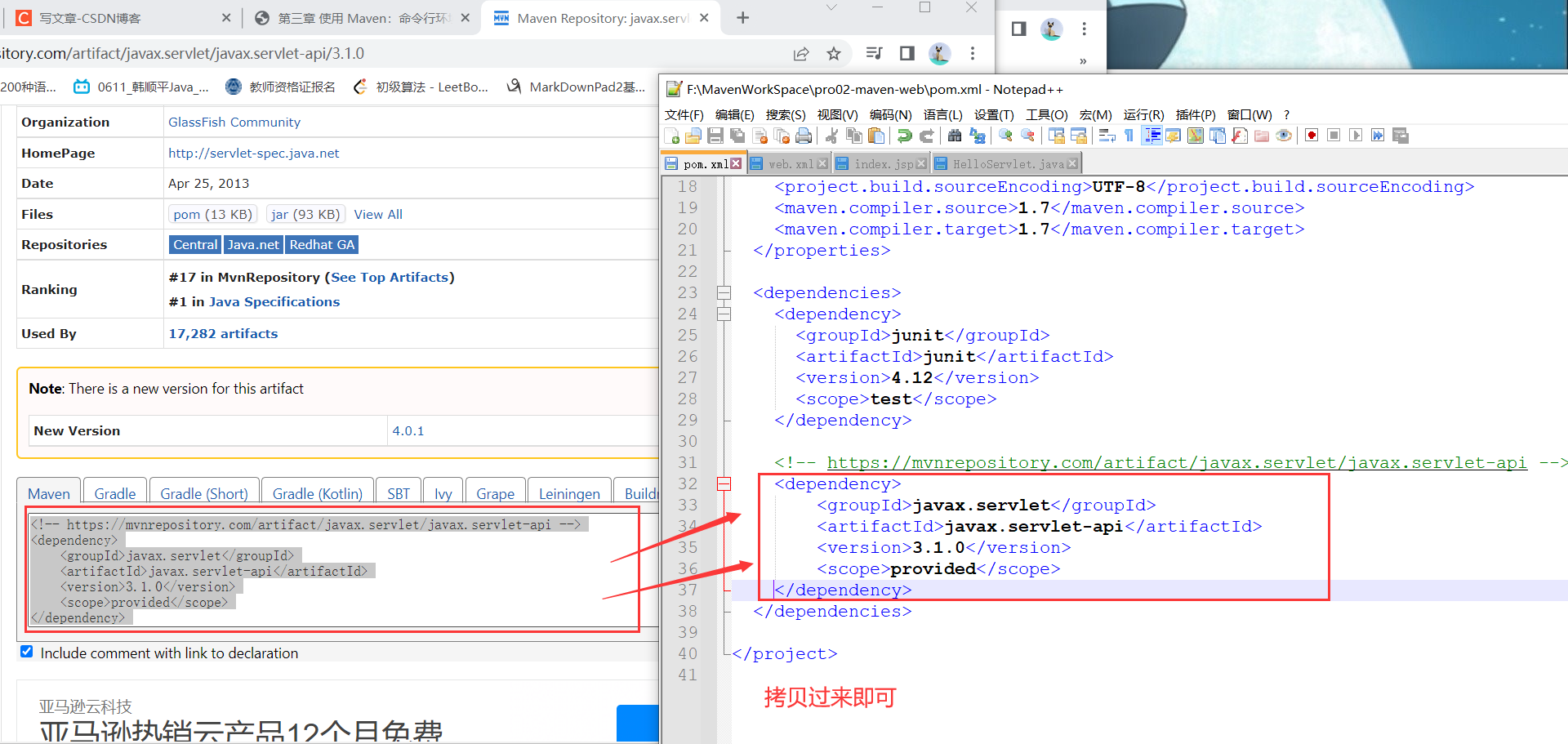
Task: Click the Zoom In magnifier icon
Action: [1005, 136]
